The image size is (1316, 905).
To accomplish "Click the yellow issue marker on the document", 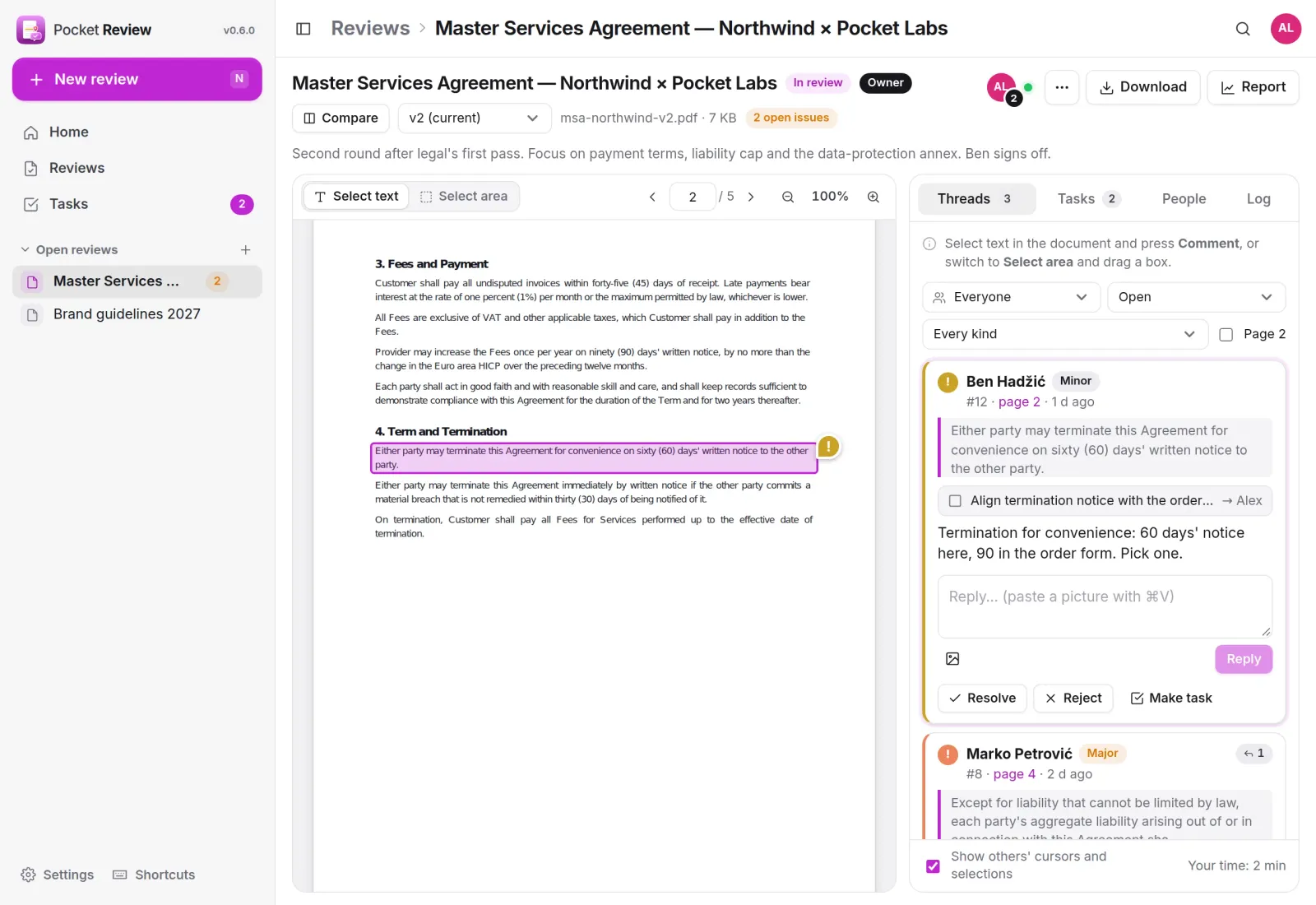I will tap(828, 447).
